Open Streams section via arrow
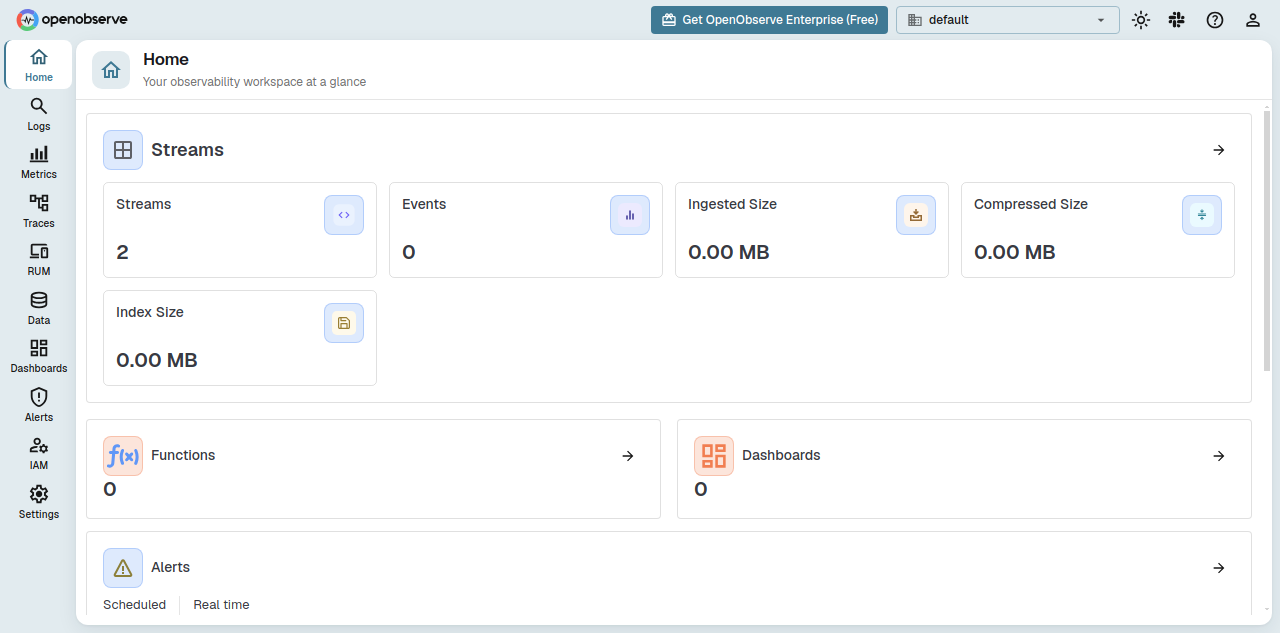The height and width of the screenshot is (633, 1280). (1219, 150)
